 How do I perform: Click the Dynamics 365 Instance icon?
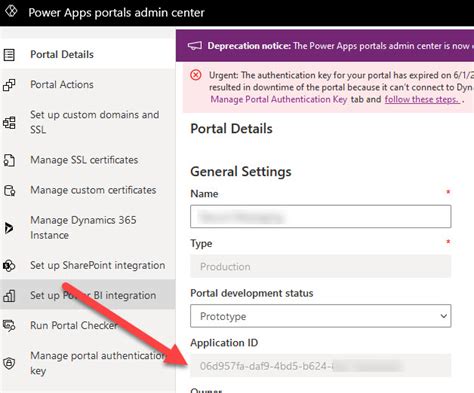click(x=9, y=228)
